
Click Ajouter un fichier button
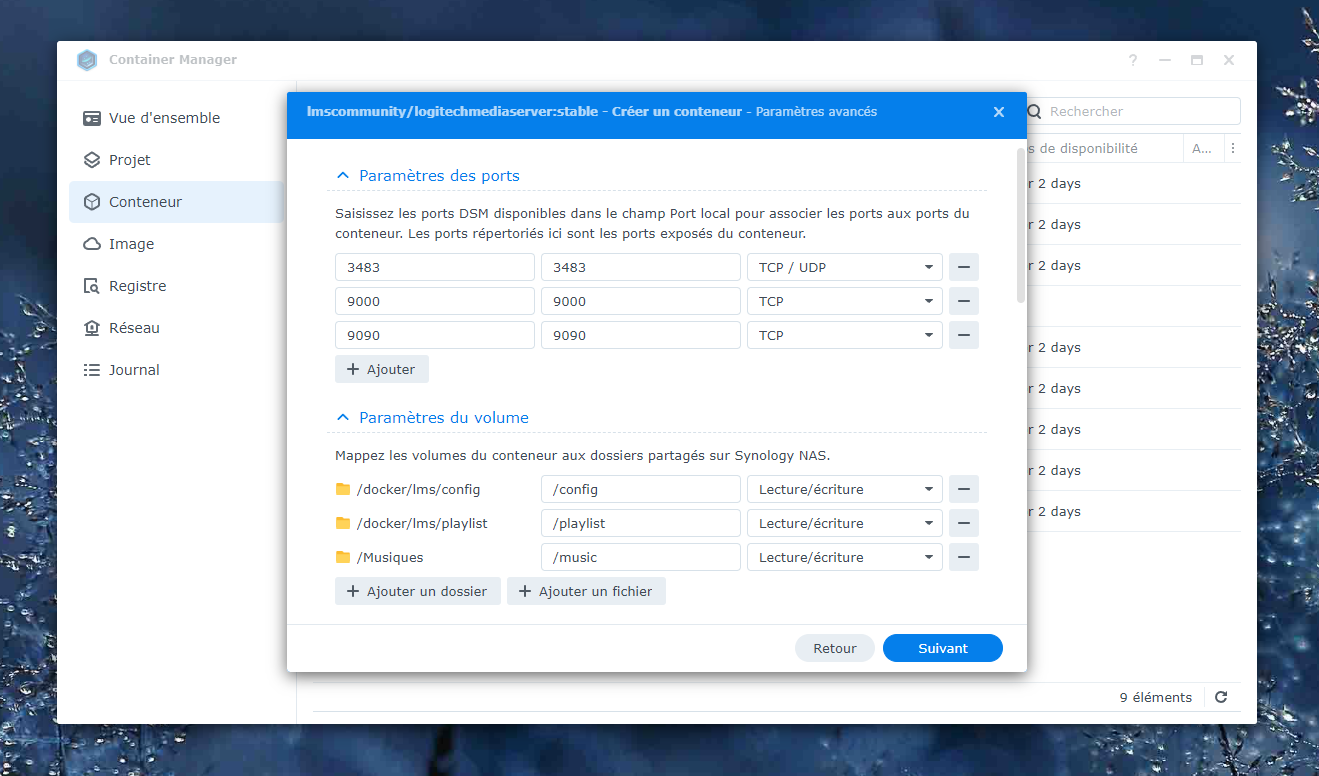coord(586,591)
